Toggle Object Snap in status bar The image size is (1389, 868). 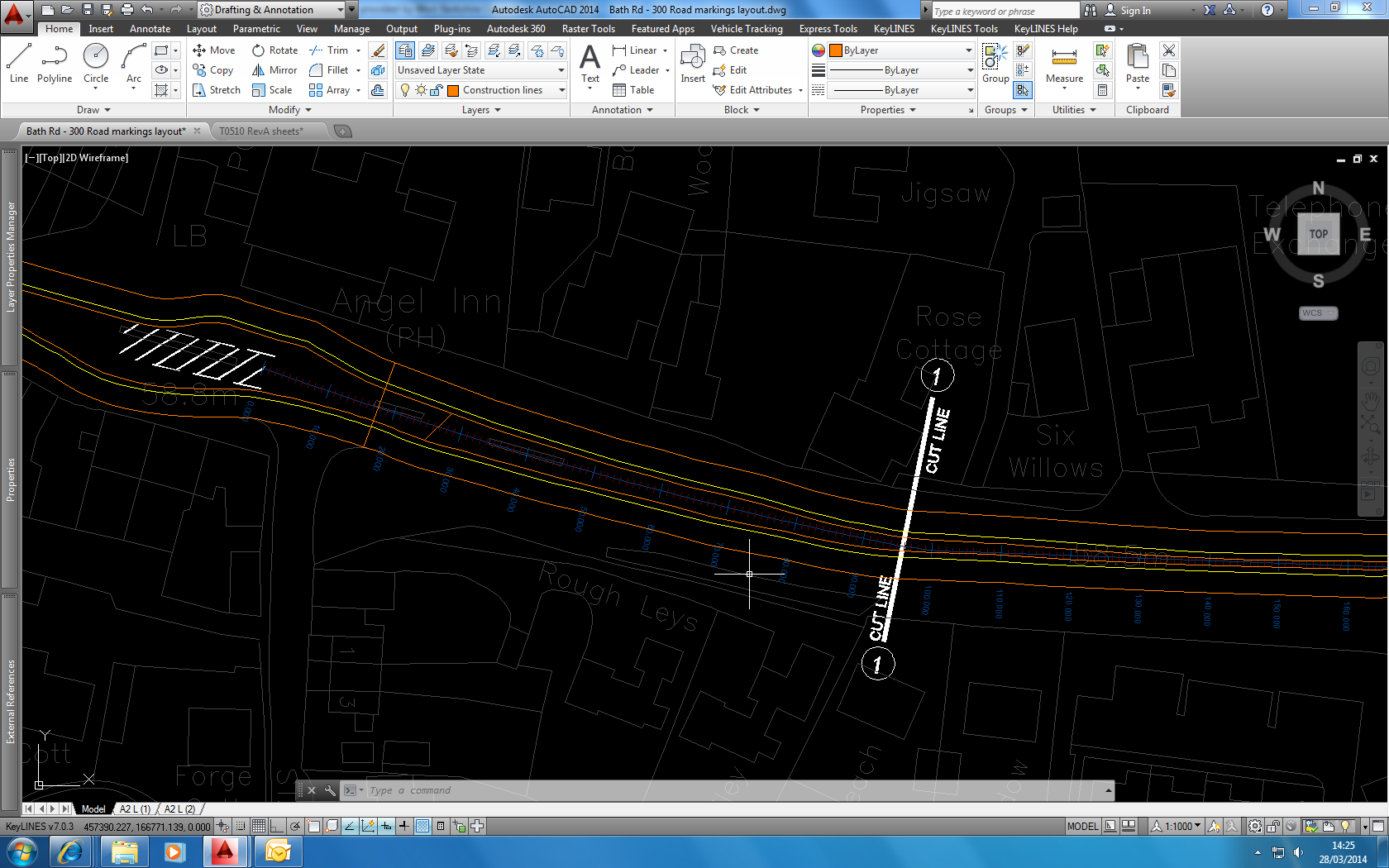coord(313,826)
